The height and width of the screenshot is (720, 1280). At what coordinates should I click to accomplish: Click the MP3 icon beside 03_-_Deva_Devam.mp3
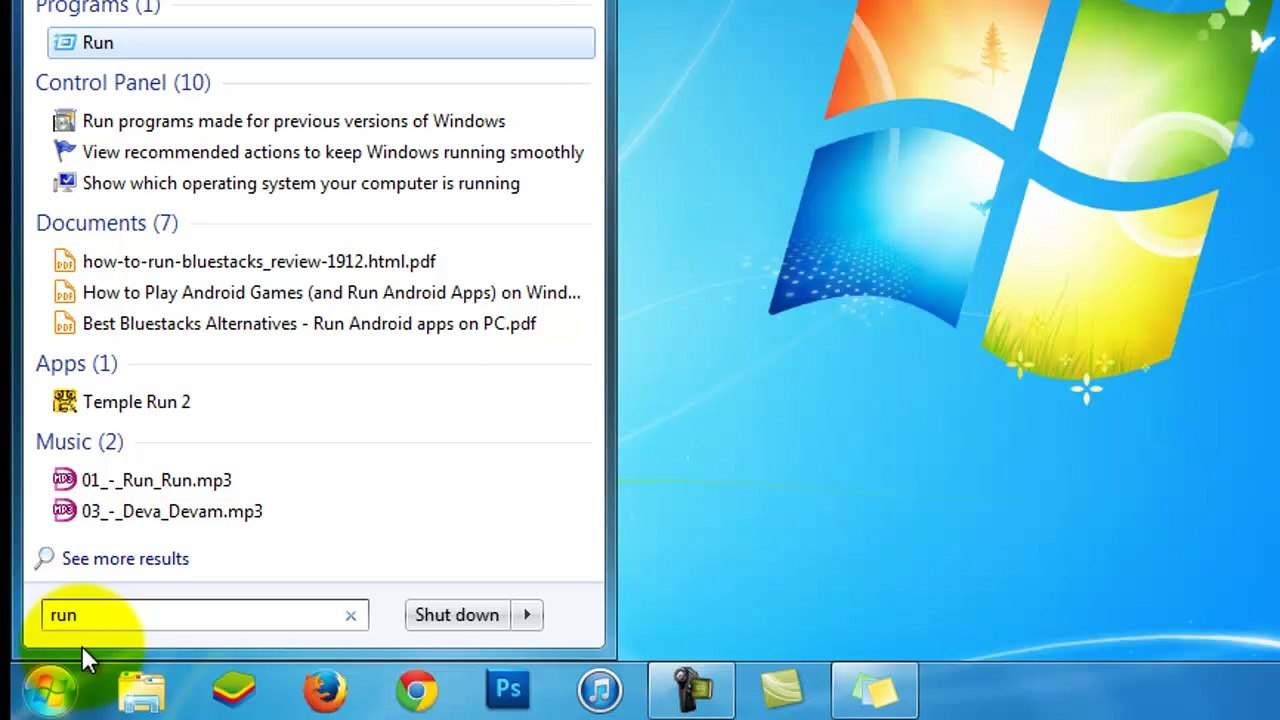coord(64,511)
